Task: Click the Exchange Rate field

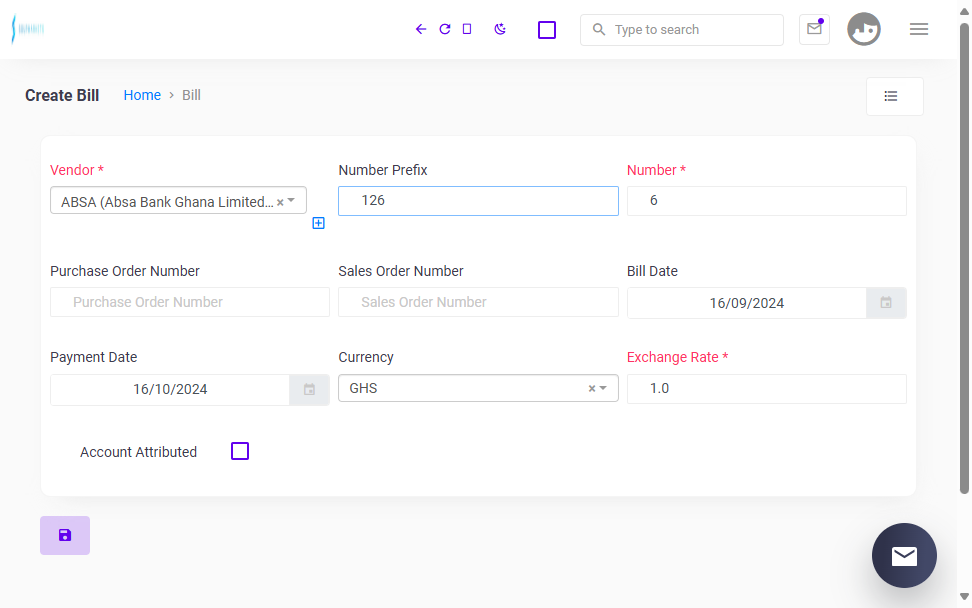Action: tap(767, 389)
